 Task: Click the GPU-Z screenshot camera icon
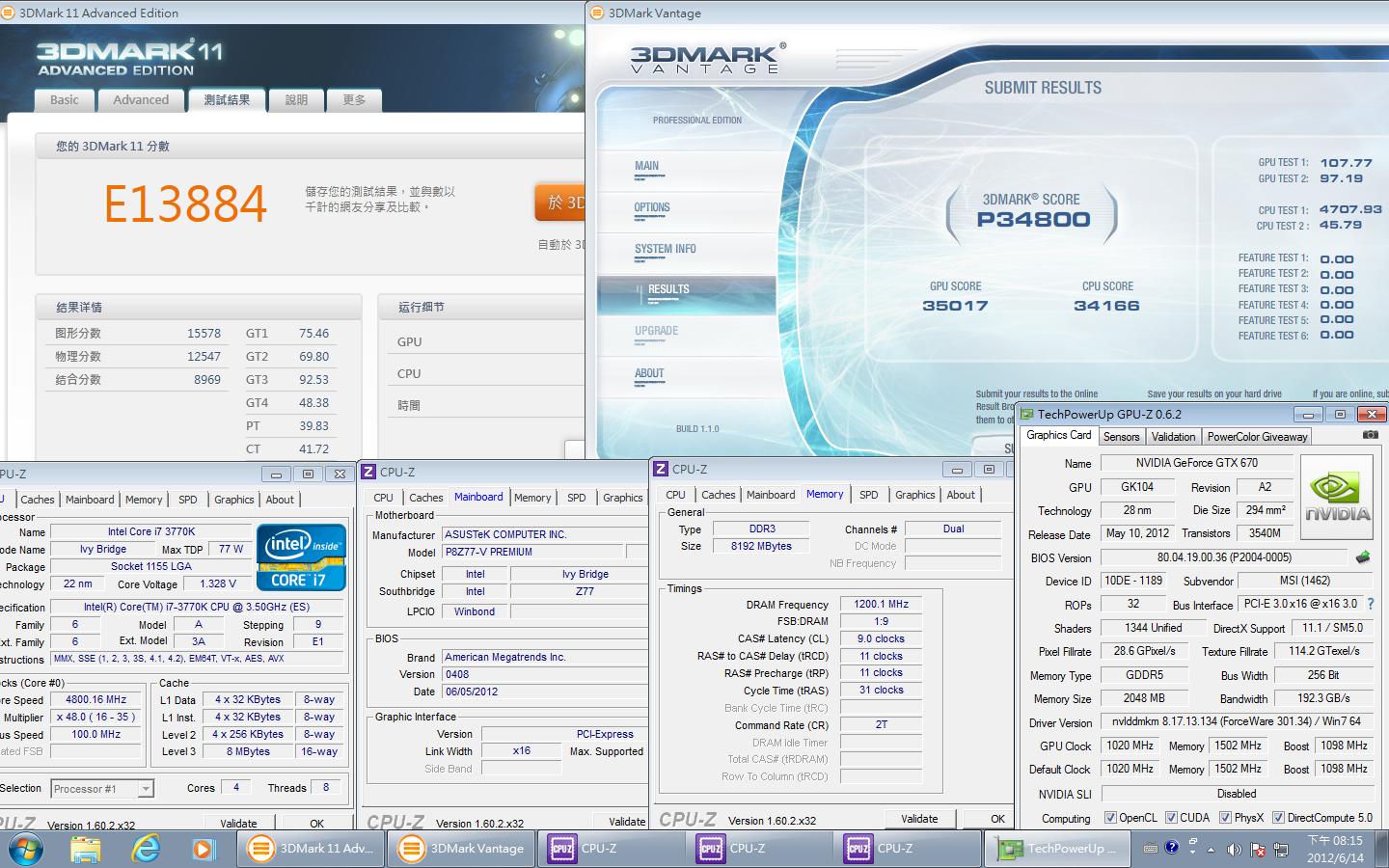[x=1370, y=436]
